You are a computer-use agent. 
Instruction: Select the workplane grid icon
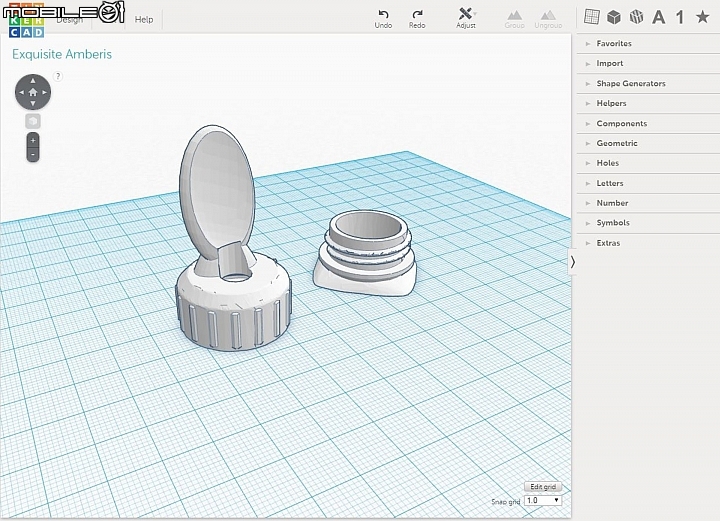[x=592, y=17]
